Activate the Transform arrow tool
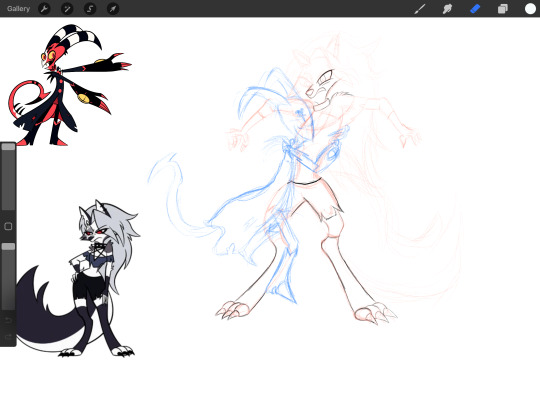The image size is (540, 405). pos(113,9)
